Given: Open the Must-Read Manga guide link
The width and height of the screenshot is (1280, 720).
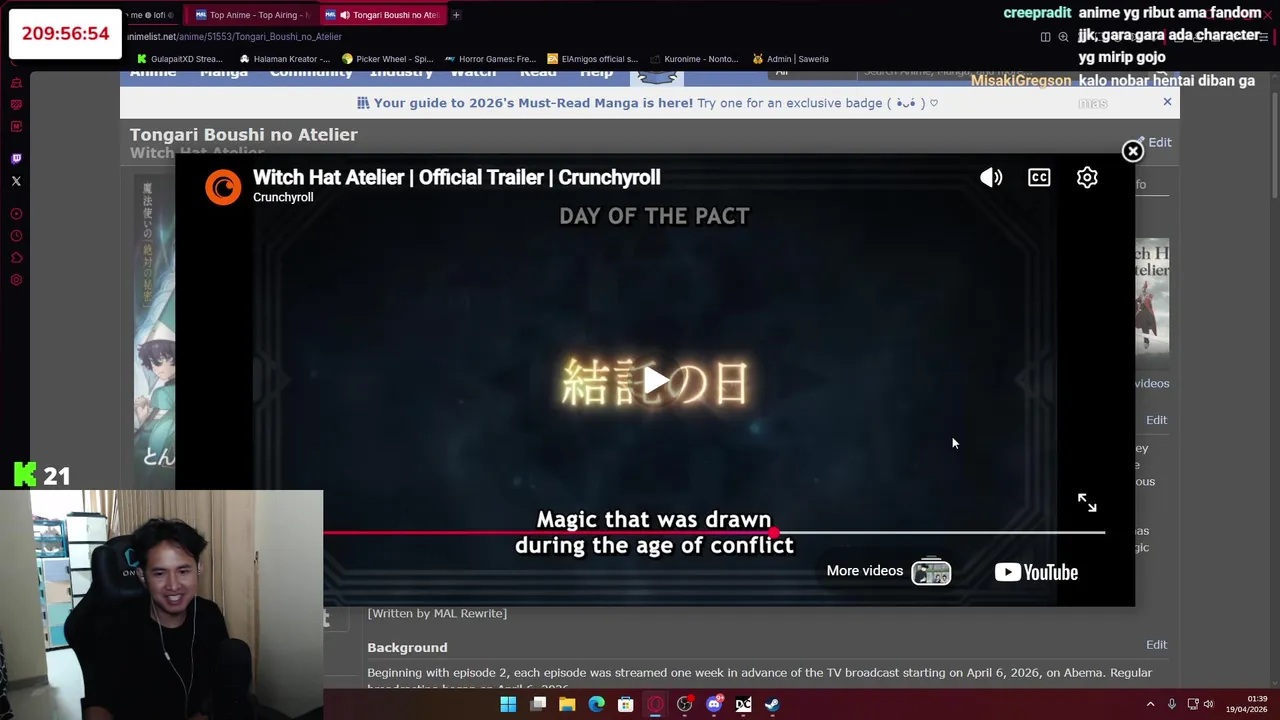Looking at the screenshot, I should 647,103.
